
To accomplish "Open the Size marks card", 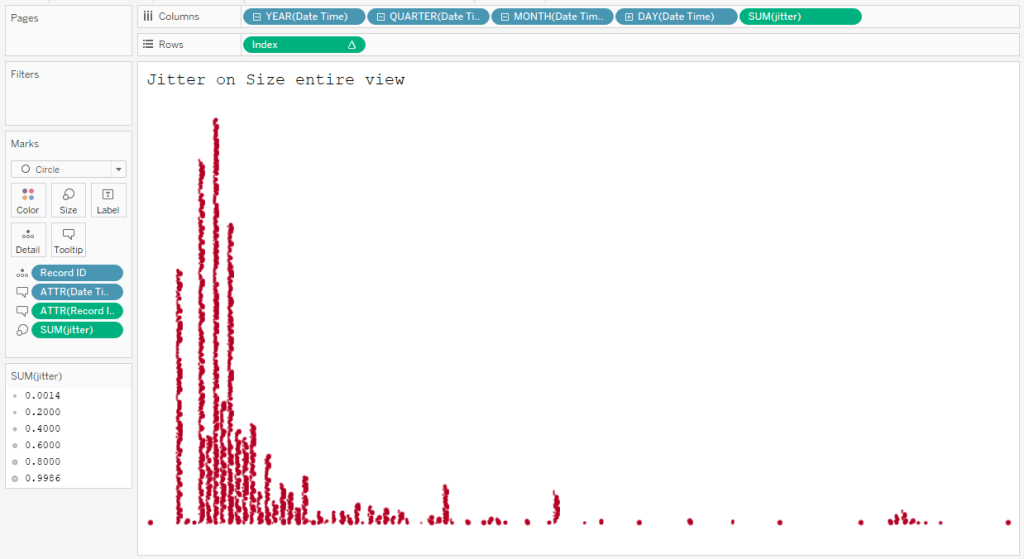I will point(68,200).
